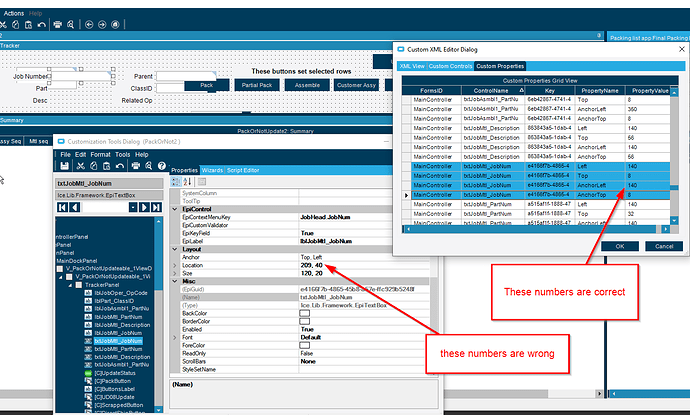
Task: Click Copy icon in main toolbar
Action: tap(16, 25)
